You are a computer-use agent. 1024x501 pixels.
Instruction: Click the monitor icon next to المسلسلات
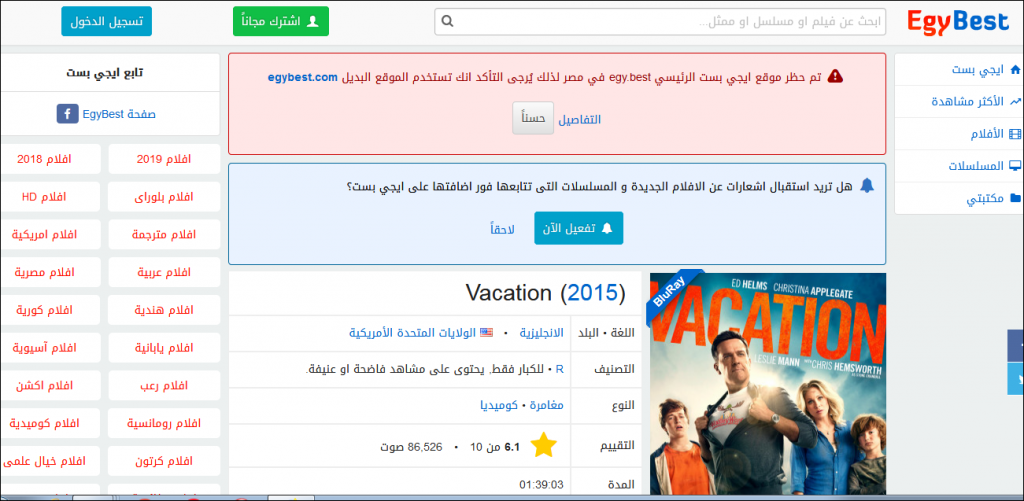tap(1014, 166)
